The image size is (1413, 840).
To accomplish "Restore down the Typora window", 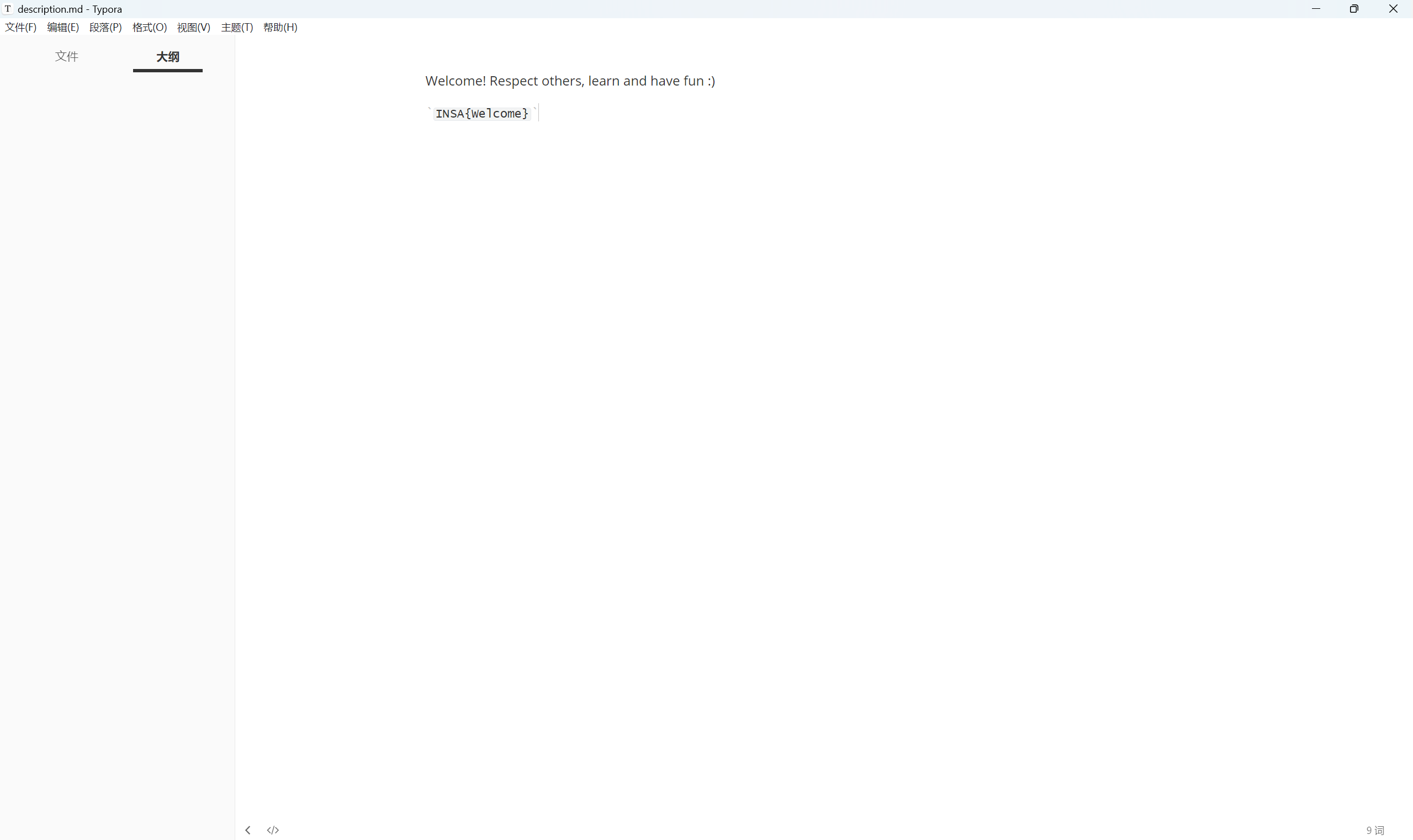I will point(1354,8).
